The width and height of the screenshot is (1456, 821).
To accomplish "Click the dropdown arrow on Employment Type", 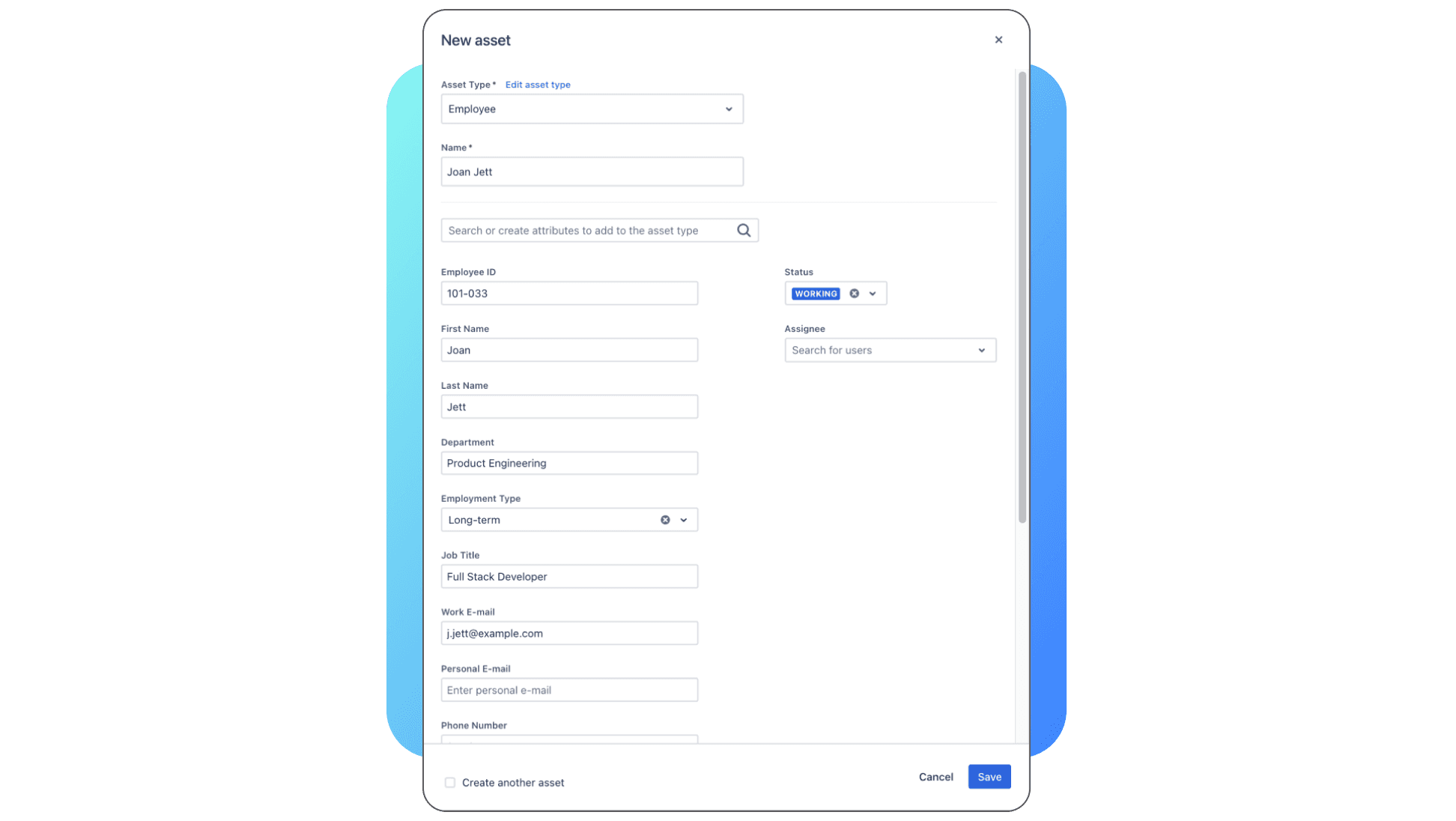I will point(684,519).
